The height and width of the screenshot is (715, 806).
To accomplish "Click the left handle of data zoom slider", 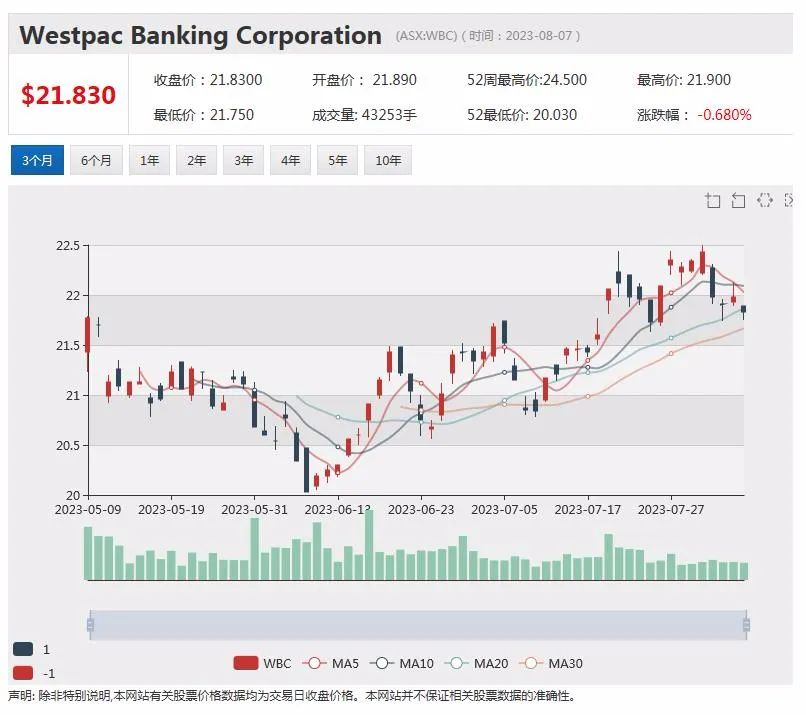I will [90, 625].
